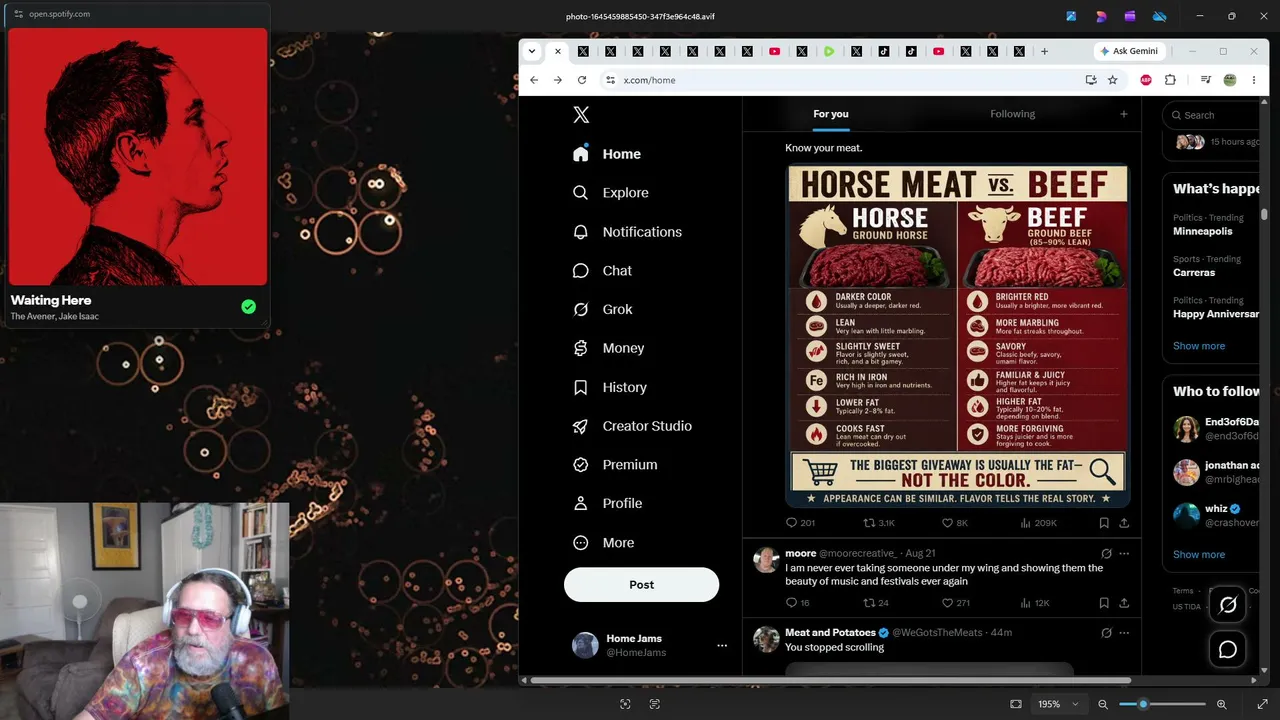Click the Spotify album art for Waiting Here

coord(138,157)
